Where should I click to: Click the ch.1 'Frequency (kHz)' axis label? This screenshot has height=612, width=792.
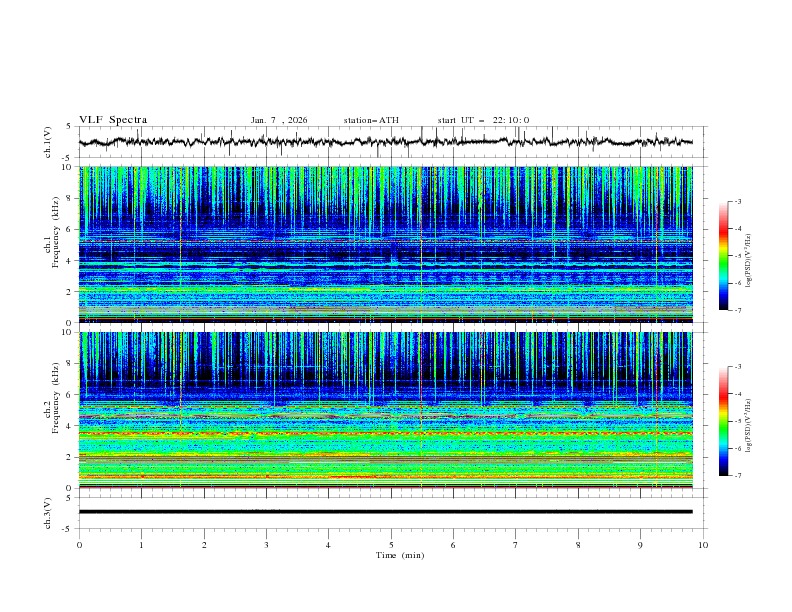[56, 232]
